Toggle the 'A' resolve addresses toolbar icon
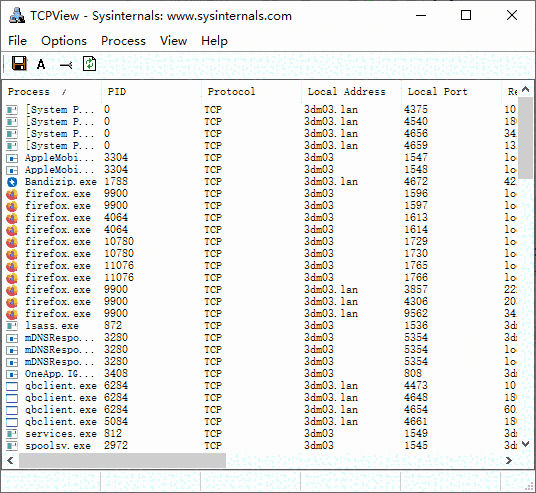This screenshot has height=493, width=536. click(x=41, y=64)
